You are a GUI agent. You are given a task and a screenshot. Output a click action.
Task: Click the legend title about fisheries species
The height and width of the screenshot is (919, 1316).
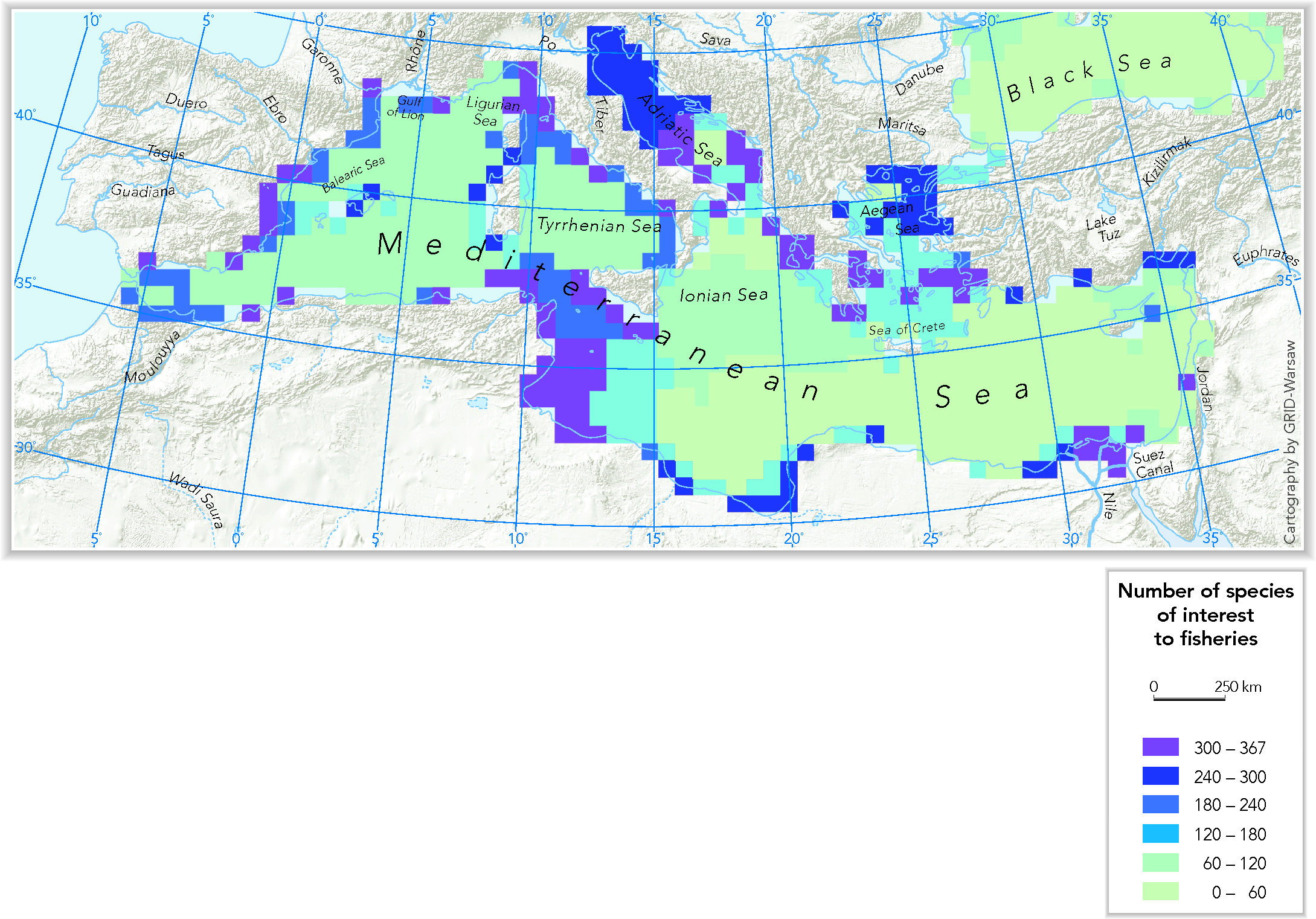[1205, 614]
